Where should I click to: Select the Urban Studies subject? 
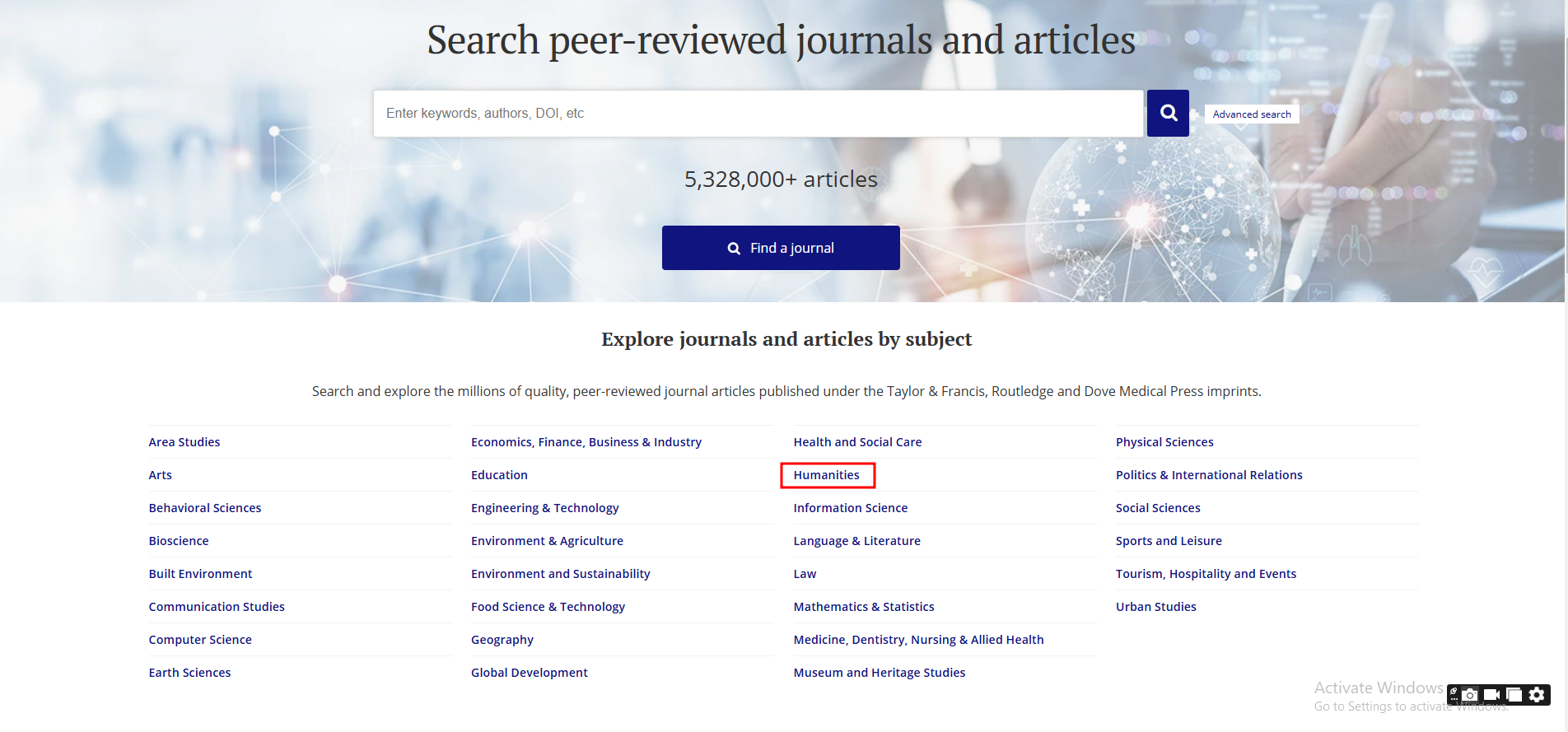point(1155,607)
